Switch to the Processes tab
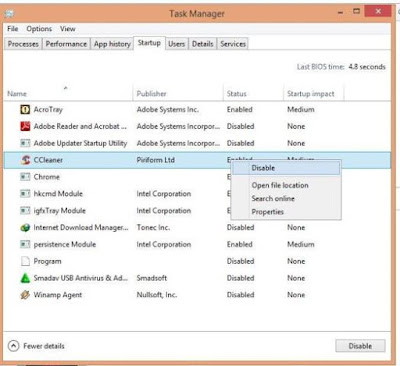The image size is (400, 366). [23, 44]
